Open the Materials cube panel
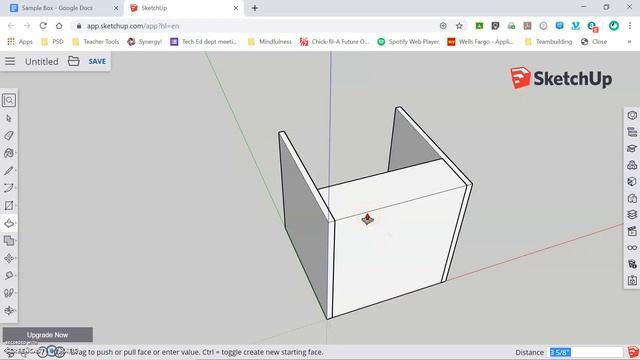 [632, 182]
